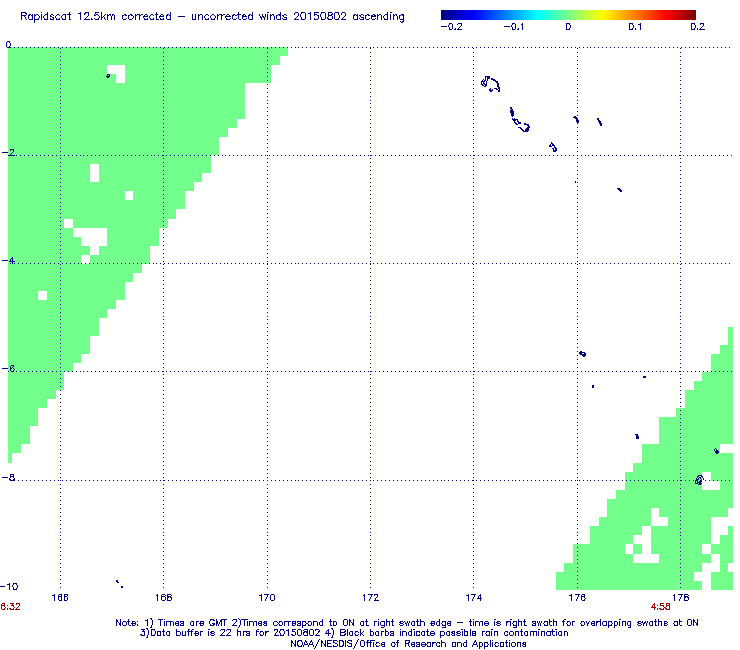Click the color scale bar legend
This screenshot has height=650, width=740.
click(568, 15)
